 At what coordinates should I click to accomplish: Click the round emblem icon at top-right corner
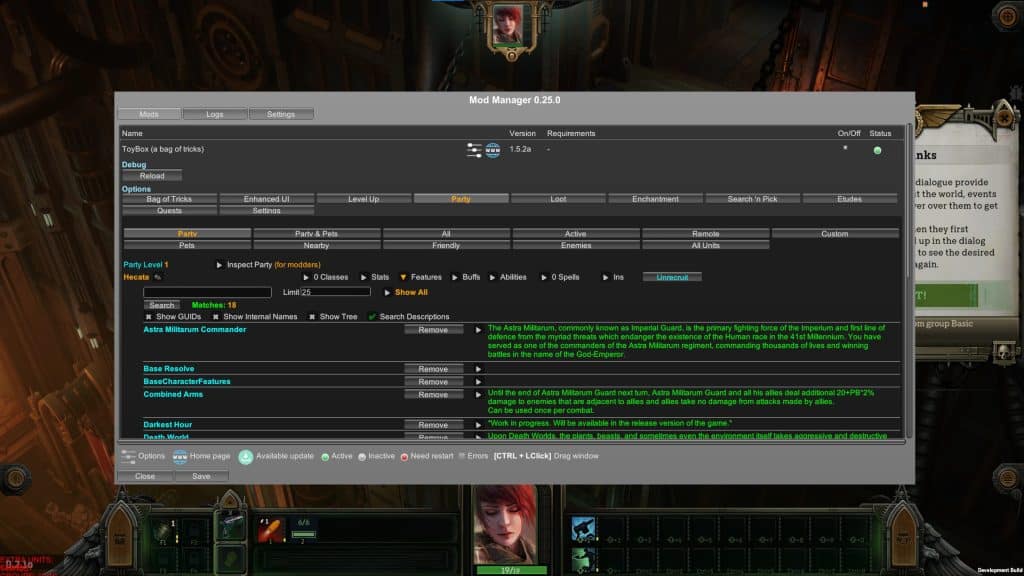(1008, 16)
